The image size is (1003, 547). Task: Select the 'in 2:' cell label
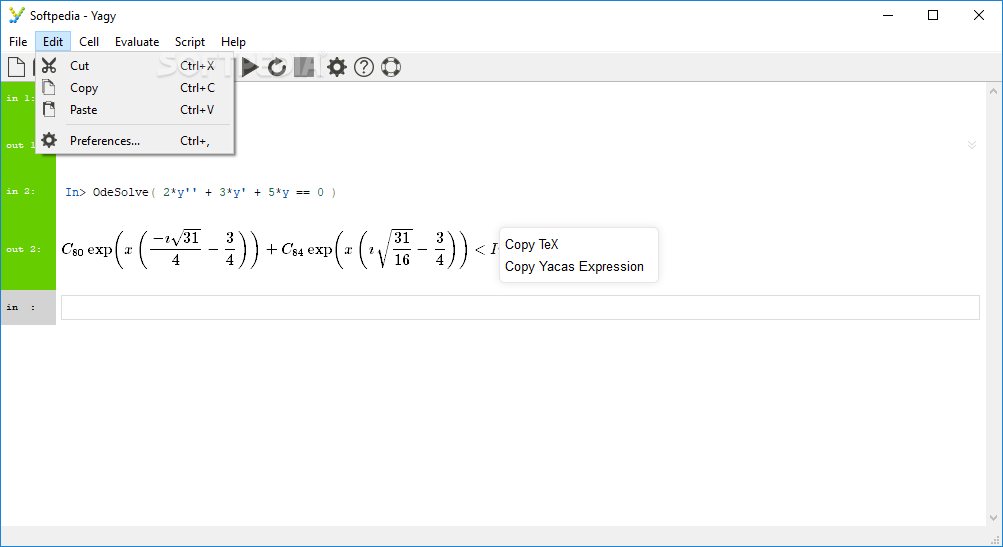pyautogui.click(x=20, y=191)
